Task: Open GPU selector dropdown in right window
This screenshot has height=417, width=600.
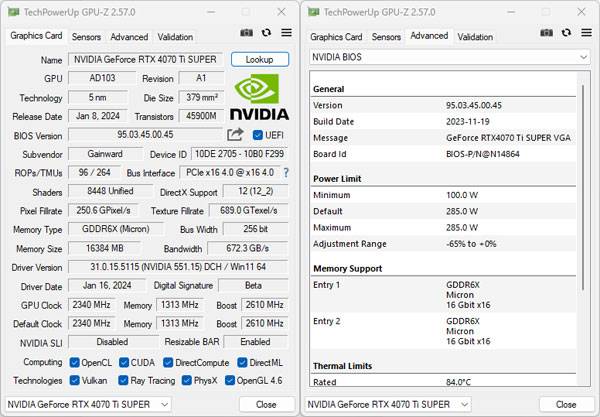Action: (x=463, y=404)
